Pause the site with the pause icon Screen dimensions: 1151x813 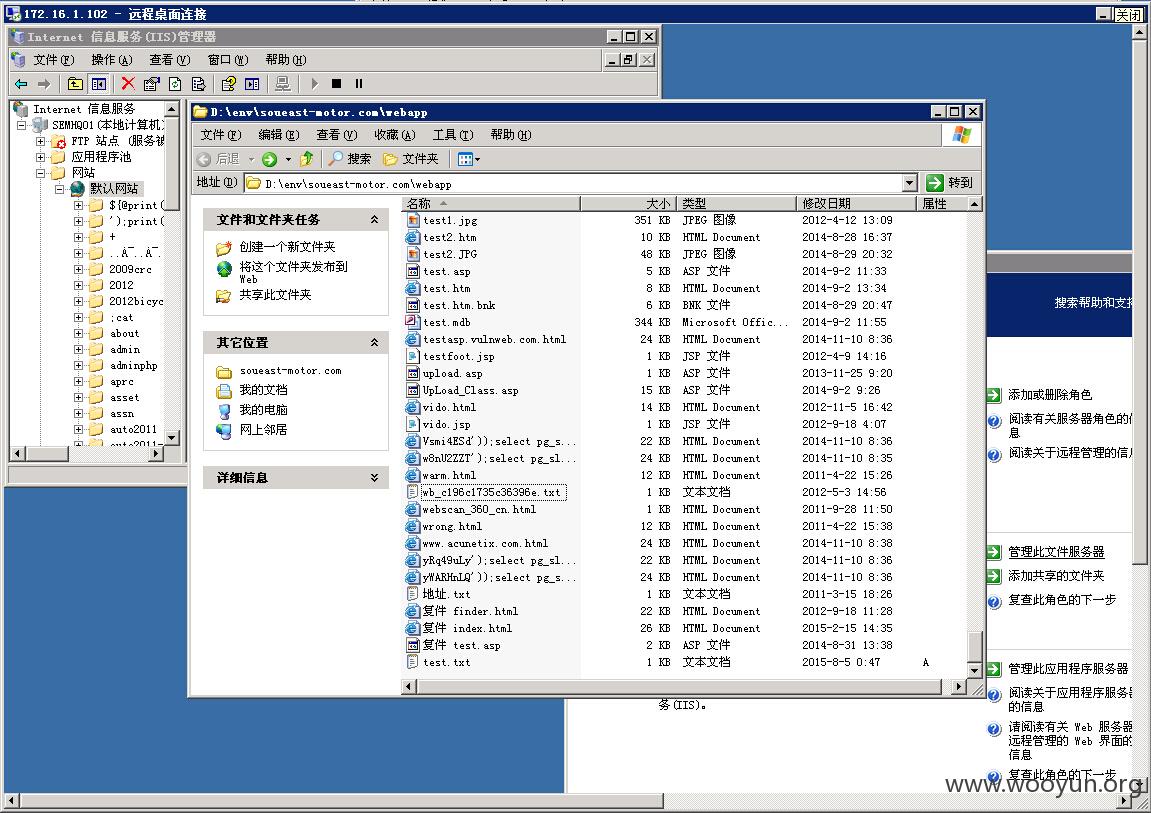point(359,84)
